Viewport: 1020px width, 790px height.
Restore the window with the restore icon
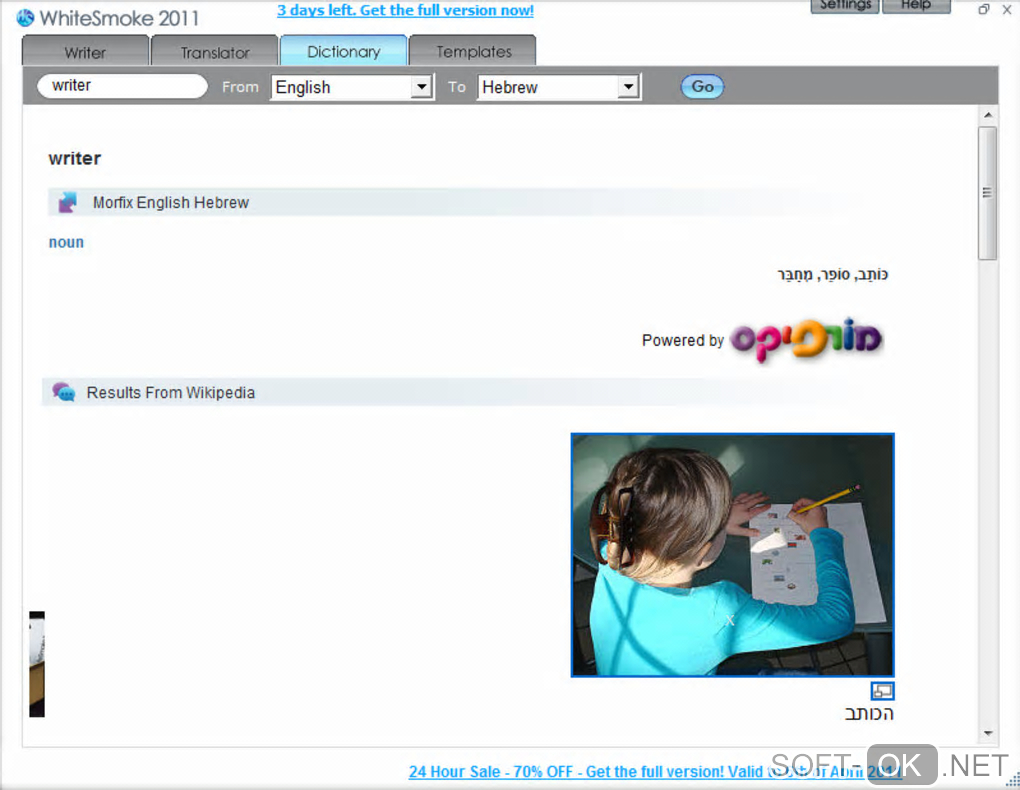tap(984, 9)
